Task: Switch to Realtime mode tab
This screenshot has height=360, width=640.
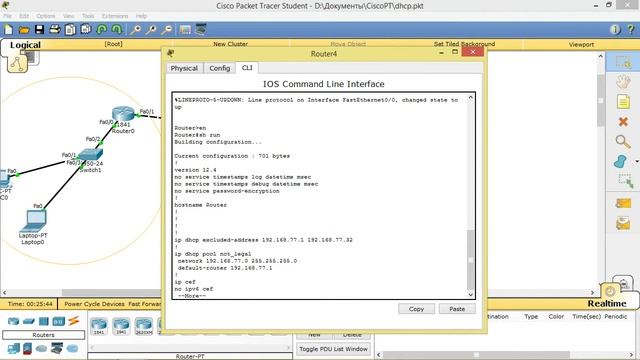Action: coord(607,303)
